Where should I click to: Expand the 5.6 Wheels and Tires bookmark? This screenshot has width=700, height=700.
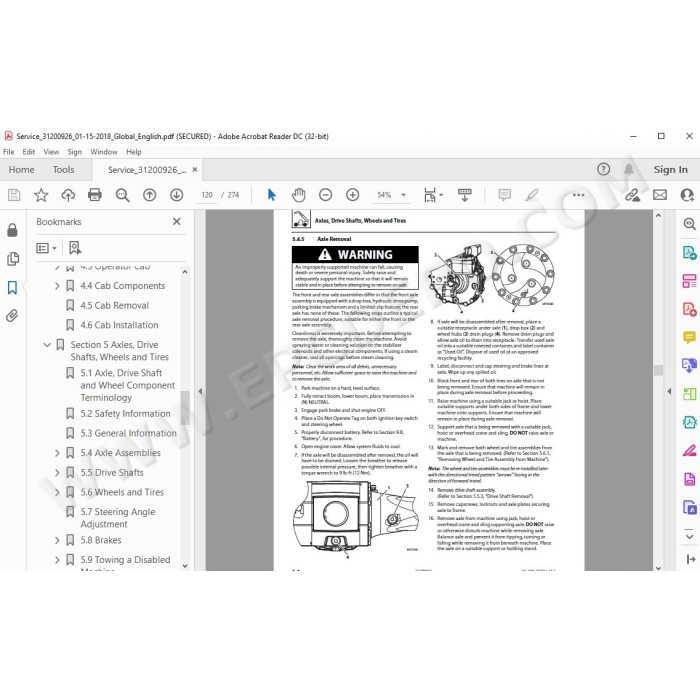point(57,492)
